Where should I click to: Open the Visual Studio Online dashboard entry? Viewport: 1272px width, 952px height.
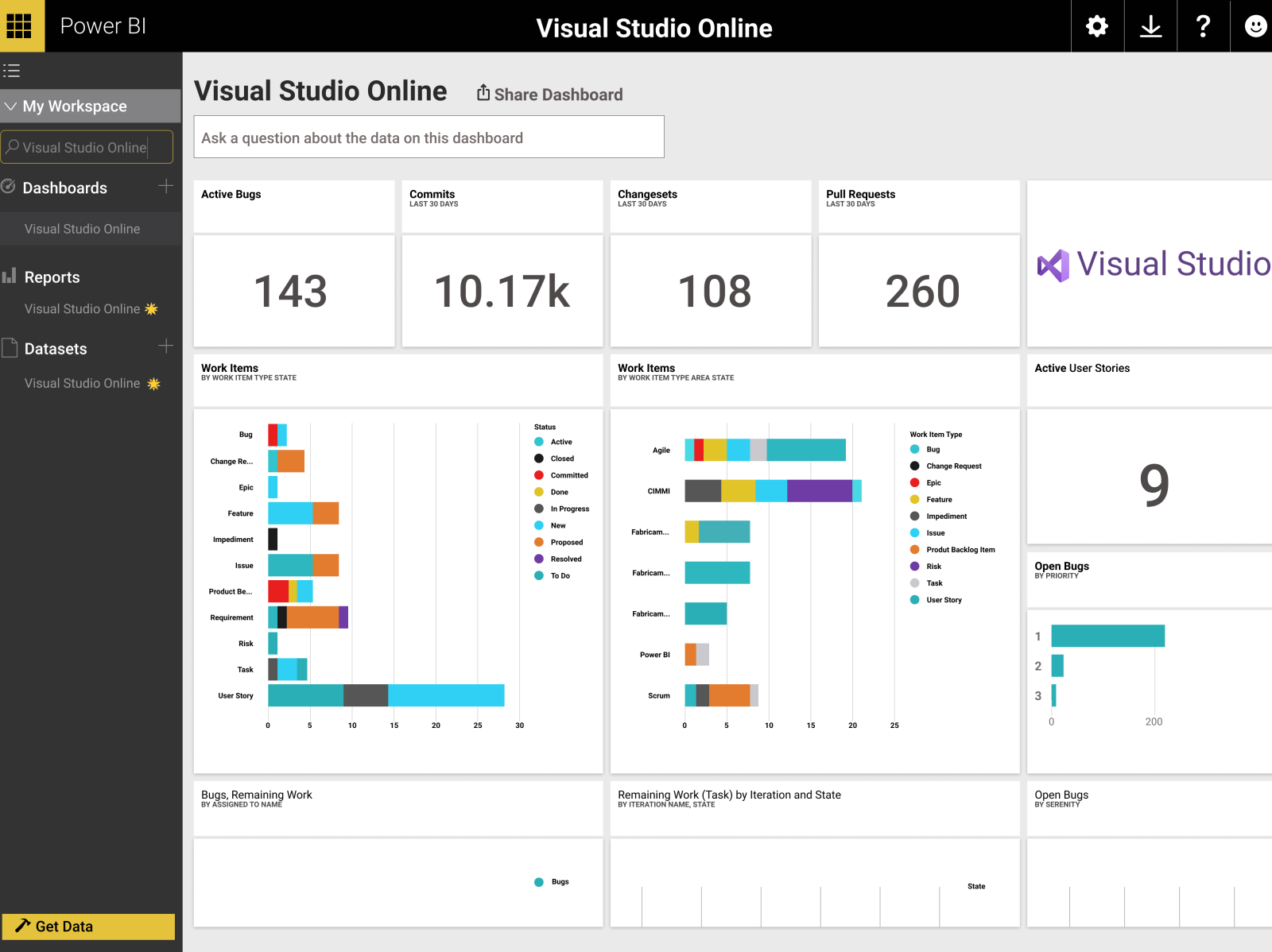[x=82, y=229]
